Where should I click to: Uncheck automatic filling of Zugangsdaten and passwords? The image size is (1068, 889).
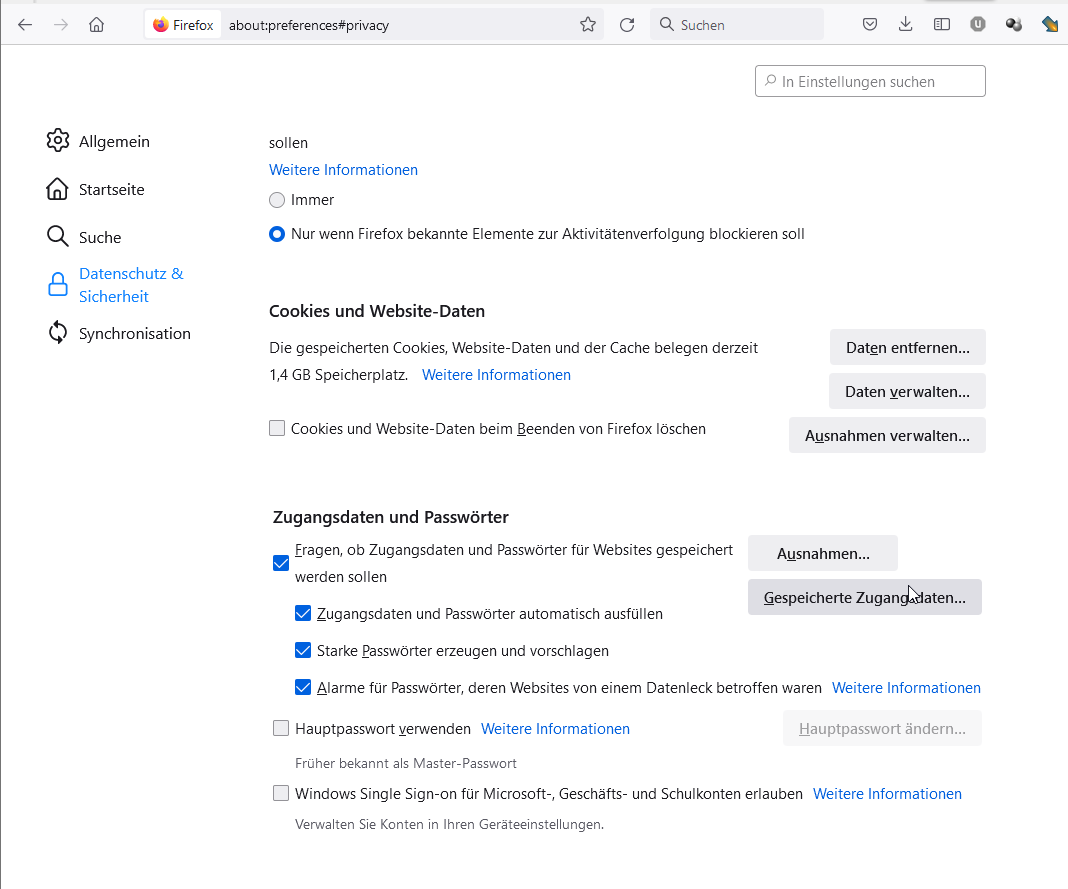click(x=303, y=613)
